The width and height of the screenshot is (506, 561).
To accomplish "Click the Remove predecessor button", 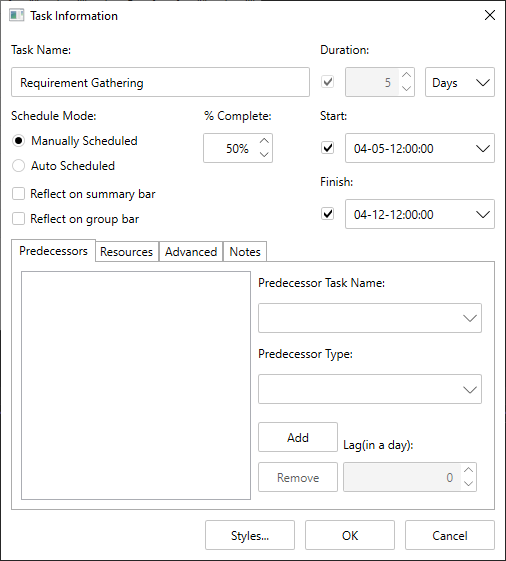I will pyautogui.click(x=298, y=477).
